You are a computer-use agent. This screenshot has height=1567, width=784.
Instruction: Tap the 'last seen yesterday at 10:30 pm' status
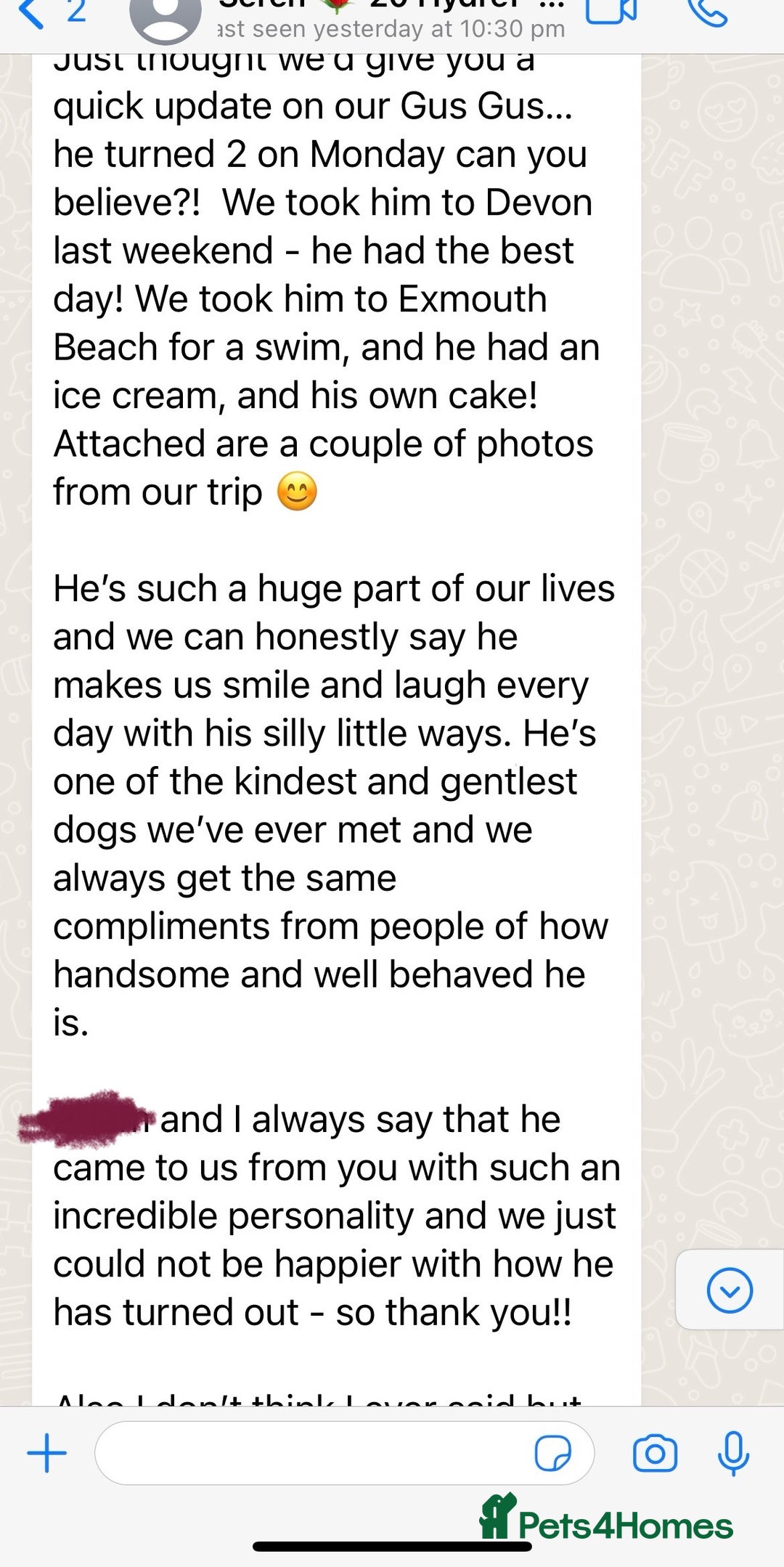pyautogui.click(x=391, y=29)
